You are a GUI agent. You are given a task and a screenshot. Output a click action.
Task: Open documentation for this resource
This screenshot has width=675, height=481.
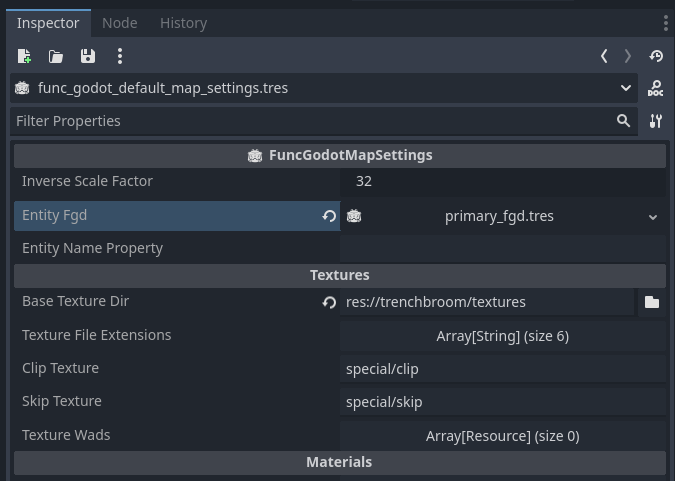pos(656,88)
